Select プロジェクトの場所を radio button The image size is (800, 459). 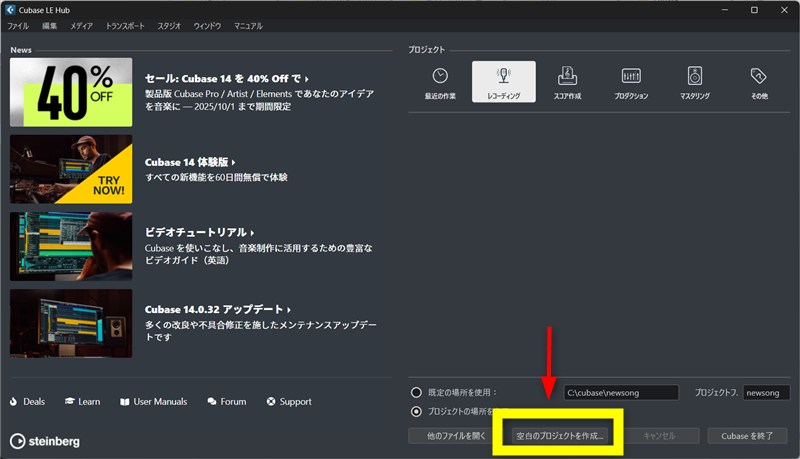coord(416,411)
